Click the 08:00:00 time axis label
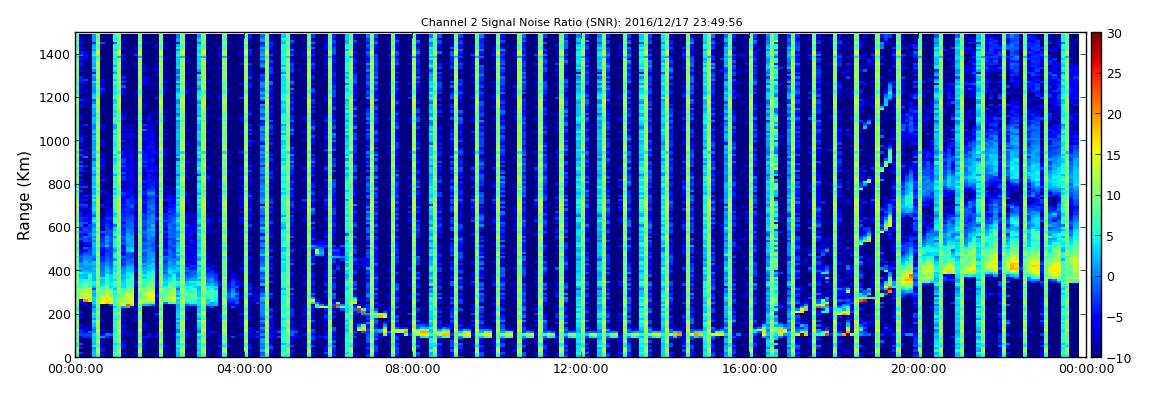1150x407 pixels. point(413,369)
